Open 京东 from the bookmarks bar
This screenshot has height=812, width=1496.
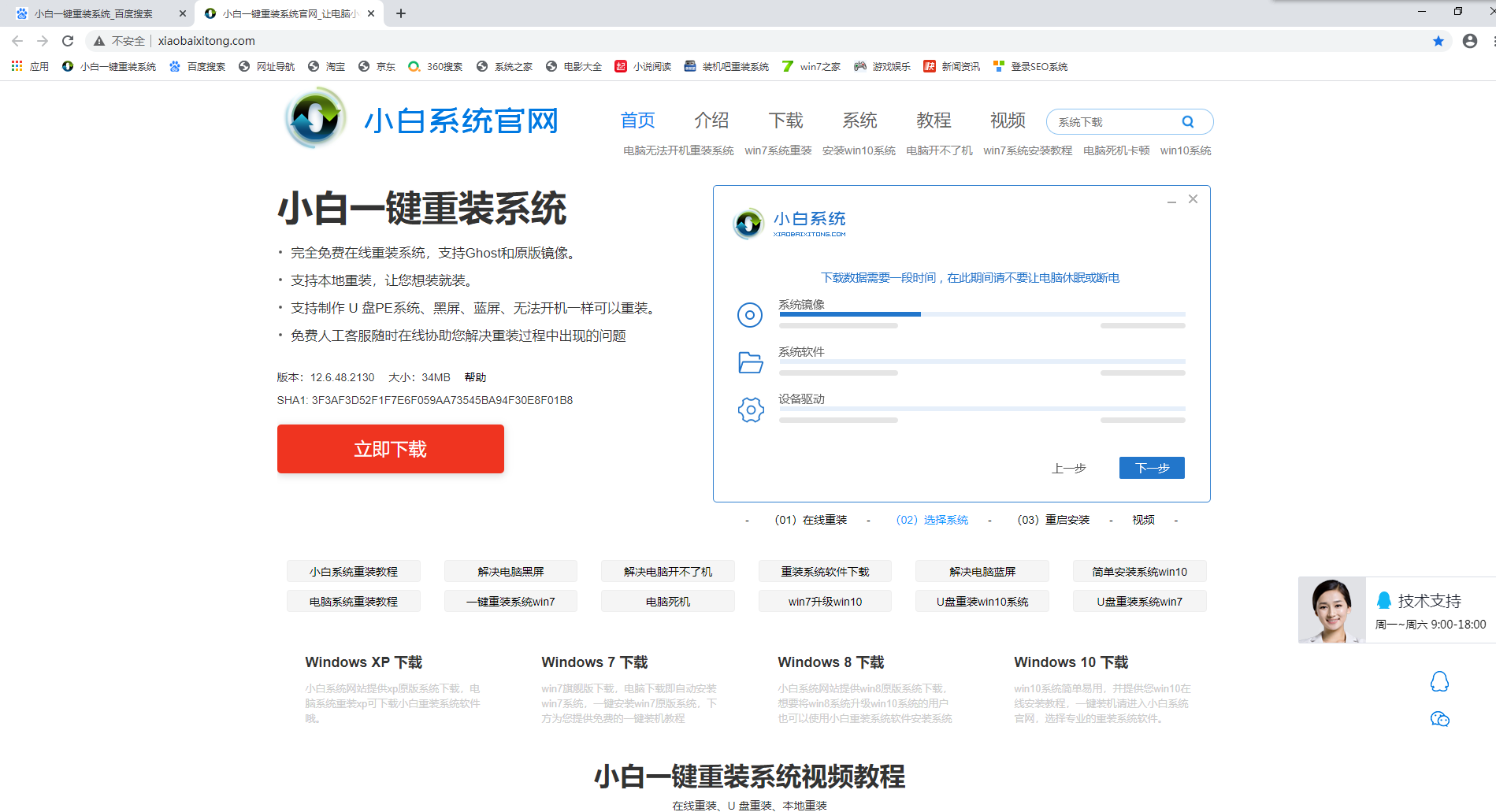pos(377,66)
